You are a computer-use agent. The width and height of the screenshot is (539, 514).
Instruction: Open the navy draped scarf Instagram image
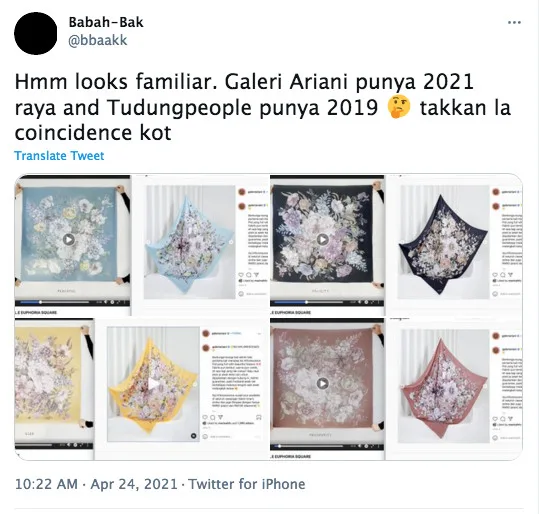pos(443,242)
